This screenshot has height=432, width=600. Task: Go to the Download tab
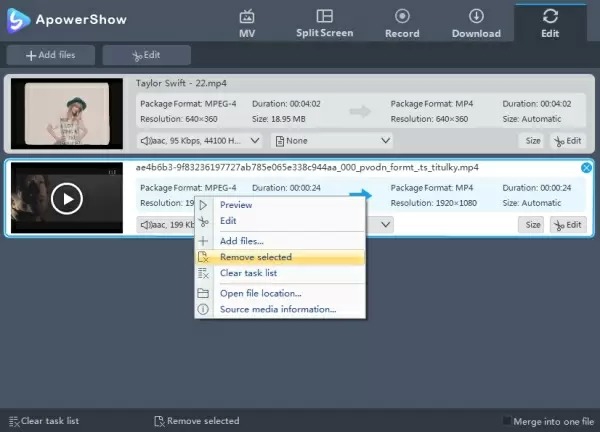[476, 24]
